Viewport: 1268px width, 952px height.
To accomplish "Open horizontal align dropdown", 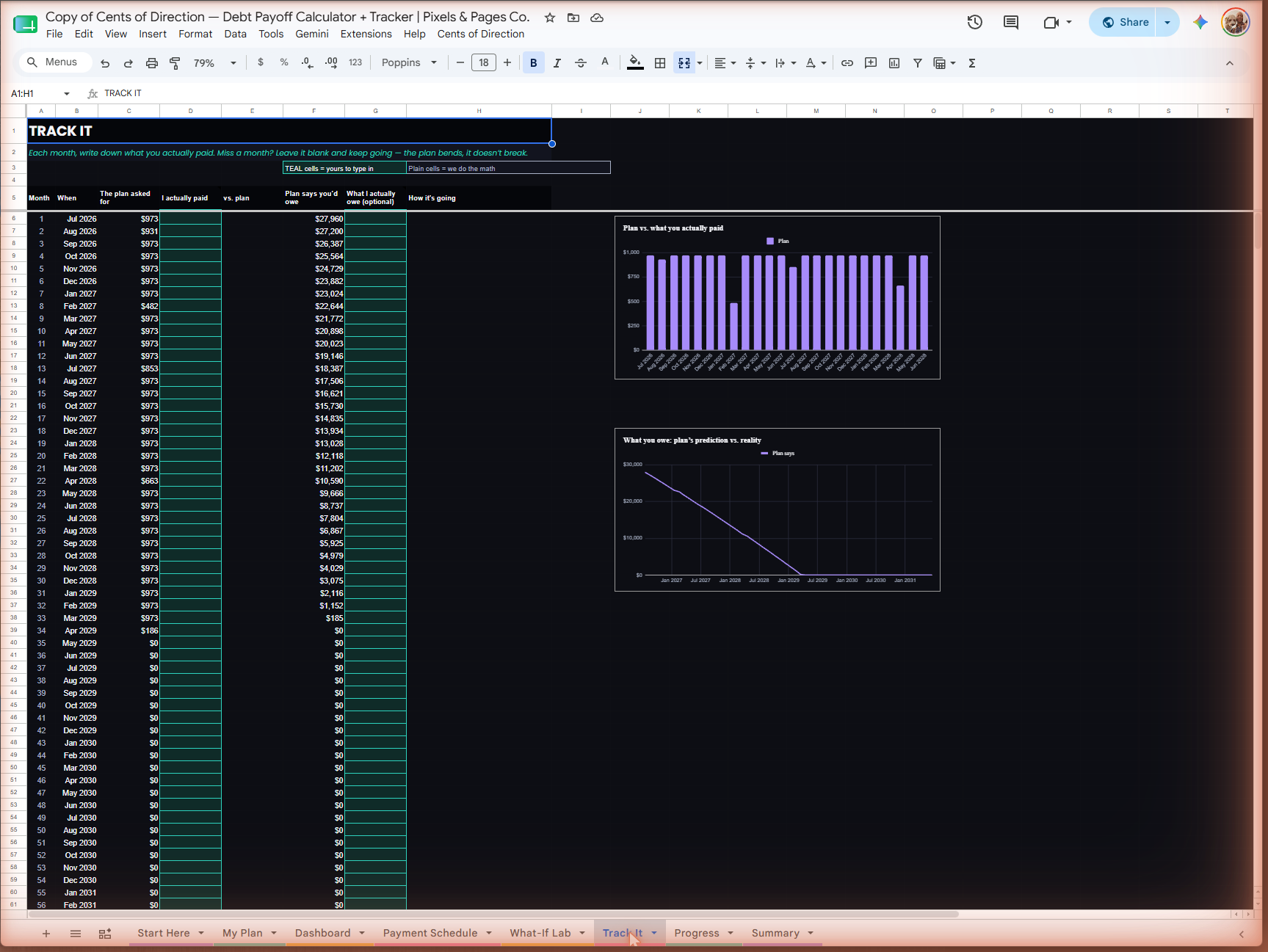I will 725,63.
